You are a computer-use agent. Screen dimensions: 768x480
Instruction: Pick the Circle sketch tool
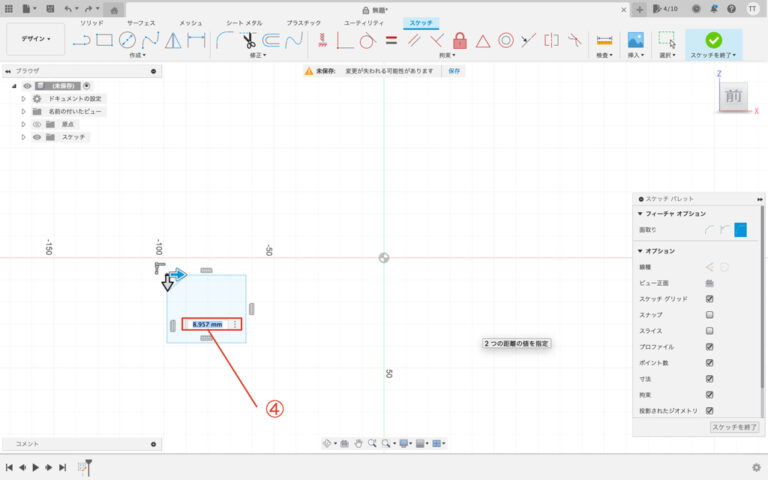[x=127, y=41]
